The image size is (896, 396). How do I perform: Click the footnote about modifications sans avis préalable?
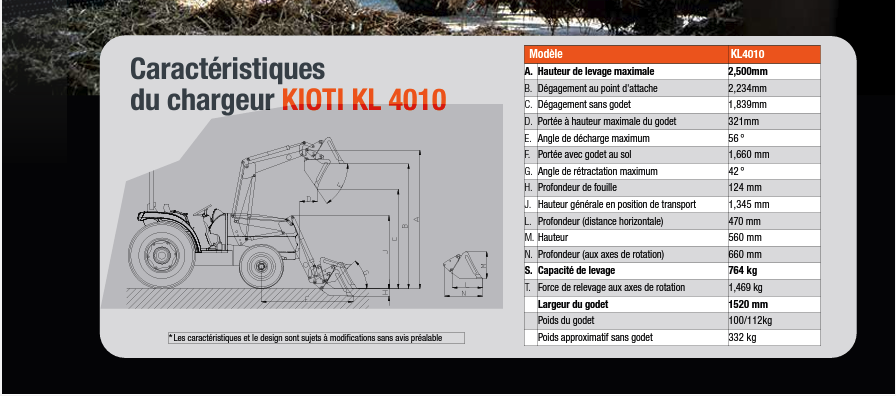coord(316,338)
